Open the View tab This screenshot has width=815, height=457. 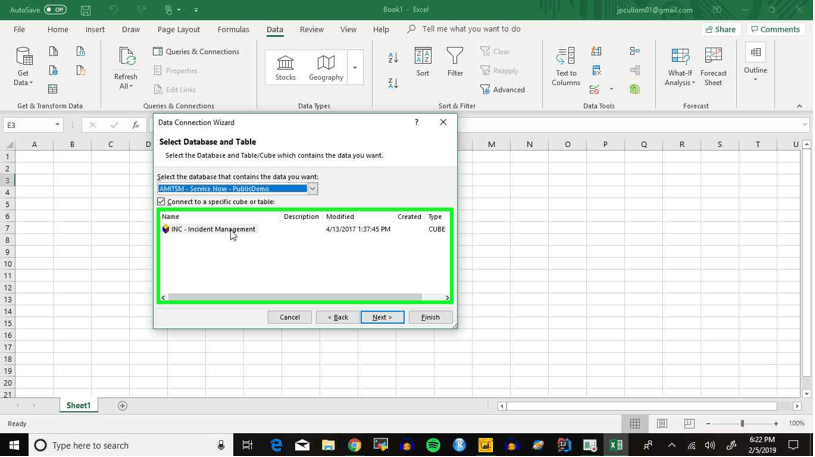[348, 30]
